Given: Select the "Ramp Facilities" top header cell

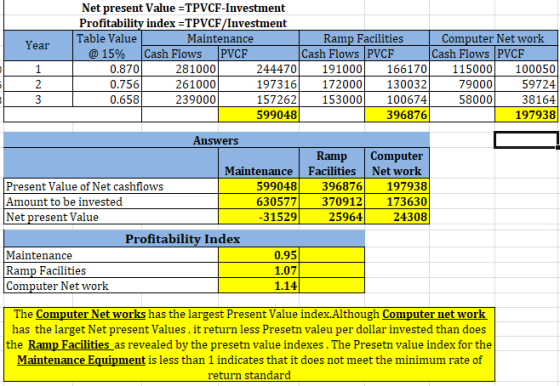Looking at the screenshot, I should pyautogui.click(x=364, y=38).
